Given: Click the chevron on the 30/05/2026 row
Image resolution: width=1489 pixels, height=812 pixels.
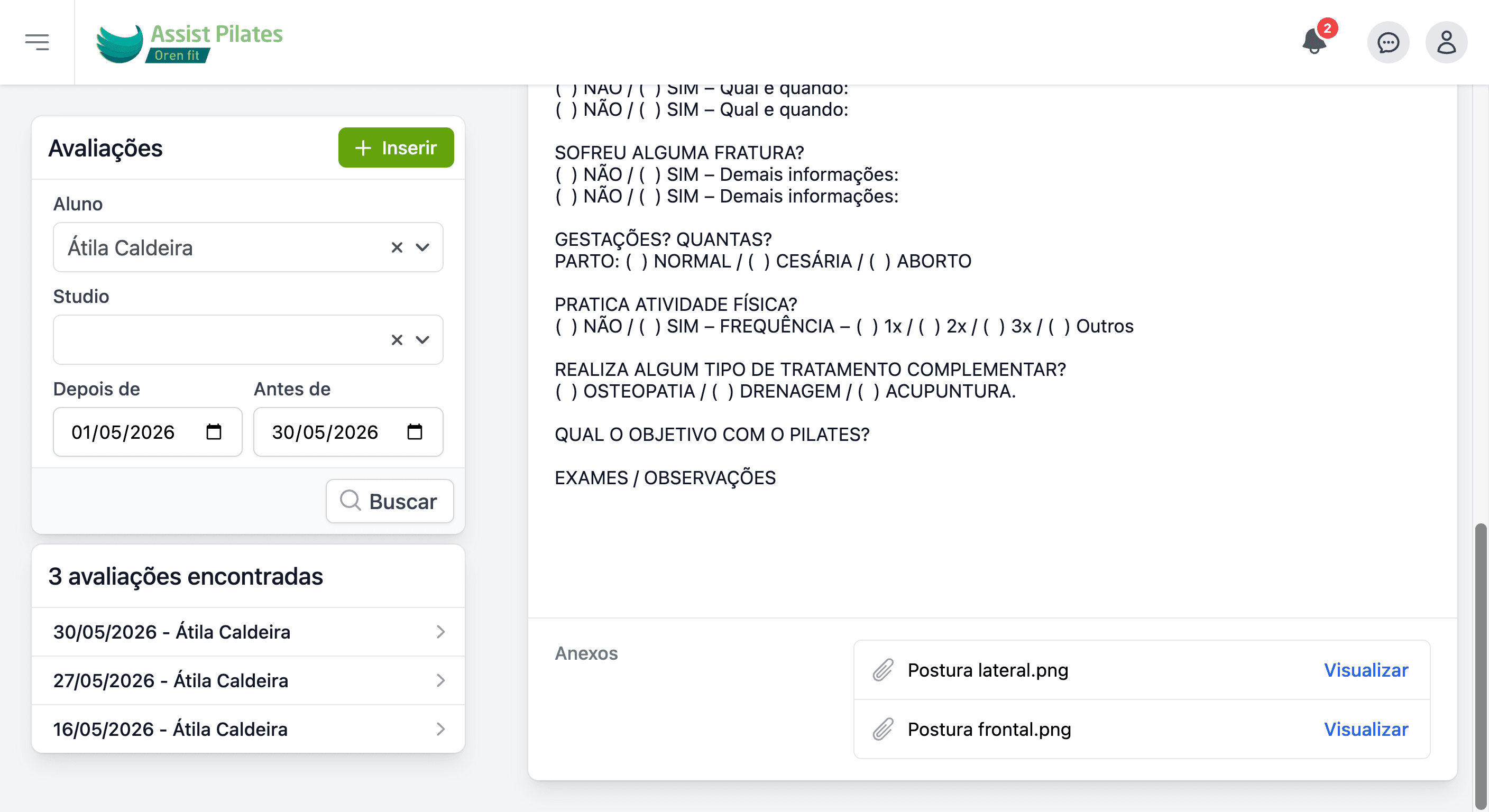Looking at the screenshot, I should [440, 632].
